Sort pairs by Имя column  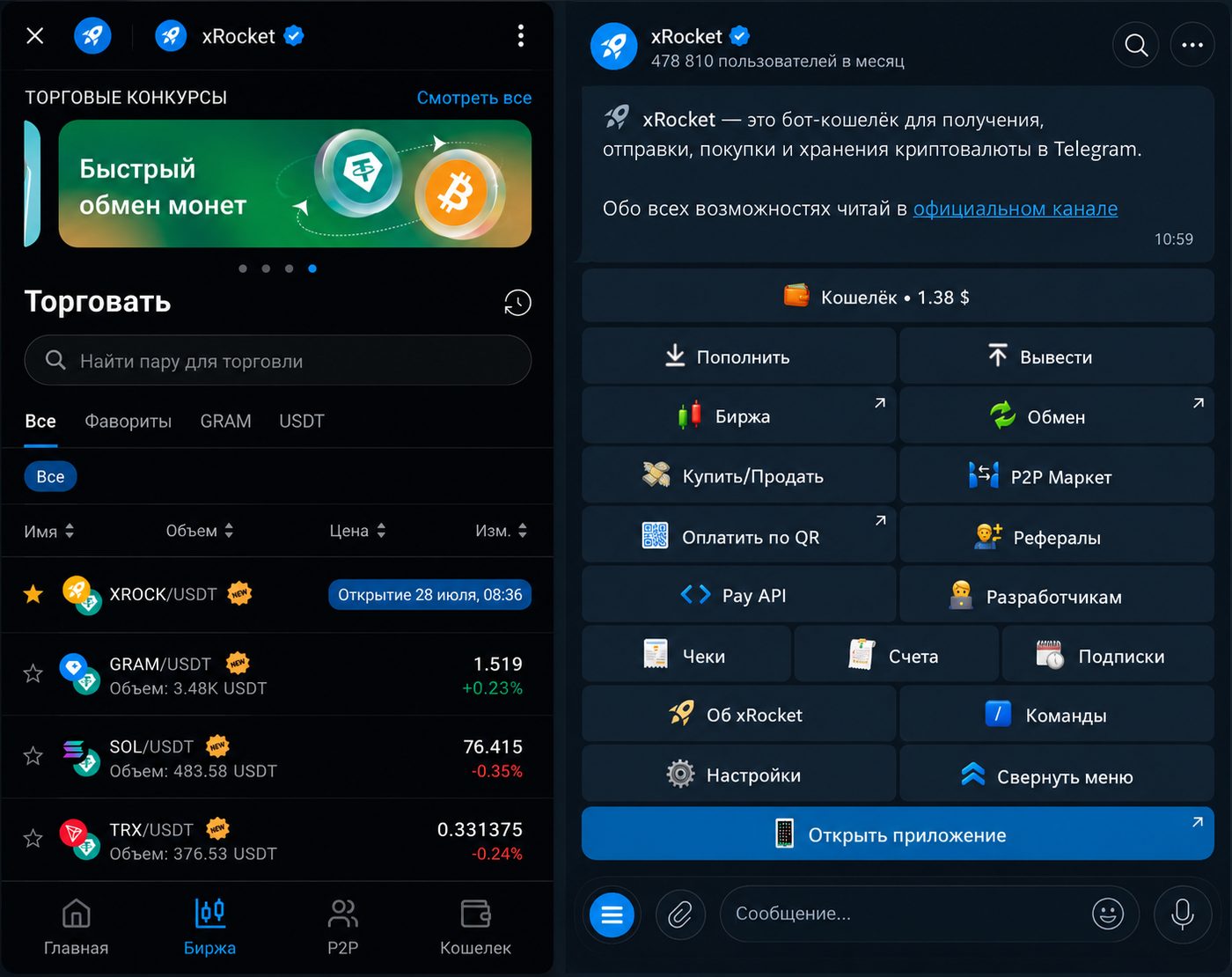point(49,531)
